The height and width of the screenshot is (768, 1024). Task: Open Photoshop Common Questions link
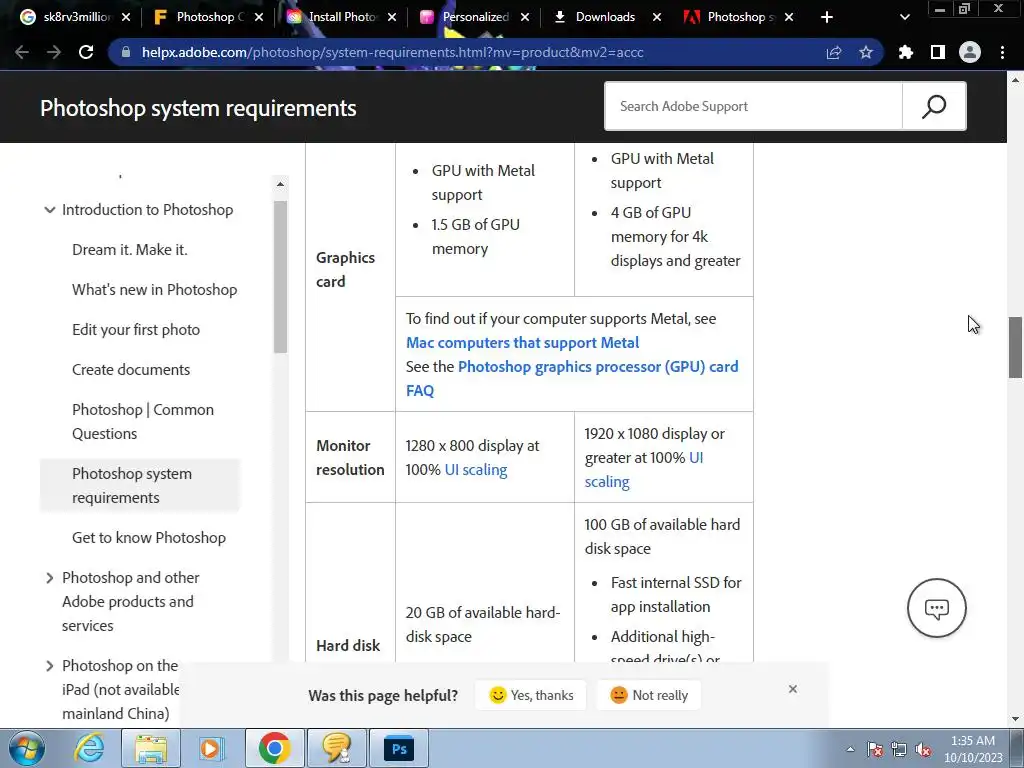pyautogui.click(x=142, y=421)
